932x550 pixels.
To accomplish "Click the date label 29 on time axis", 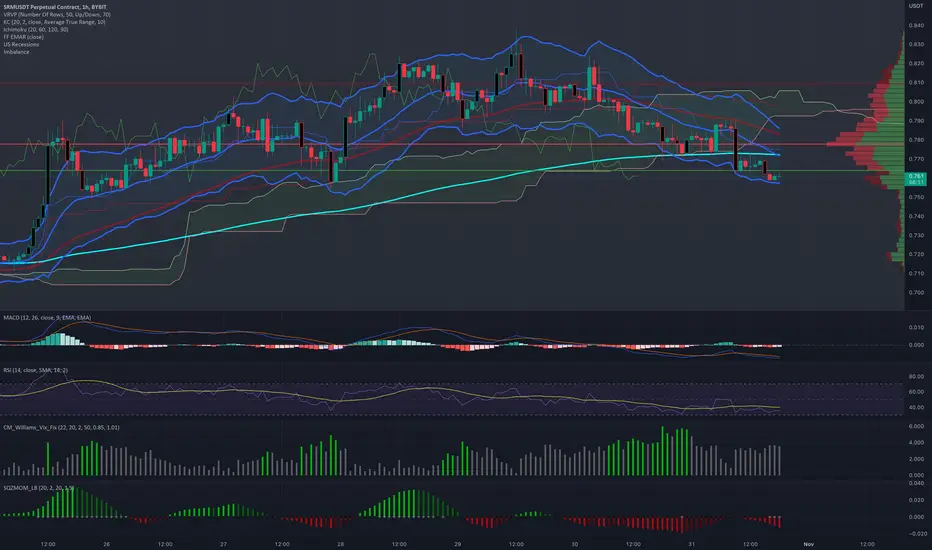I will [x=458, y=544].
